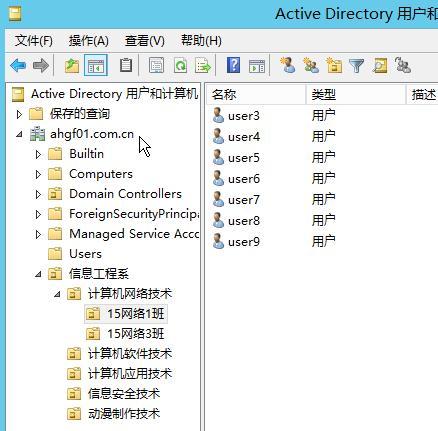Screen dimensions: 438x431
Task: Click the title bar application icon
Action: pos(15,13)
